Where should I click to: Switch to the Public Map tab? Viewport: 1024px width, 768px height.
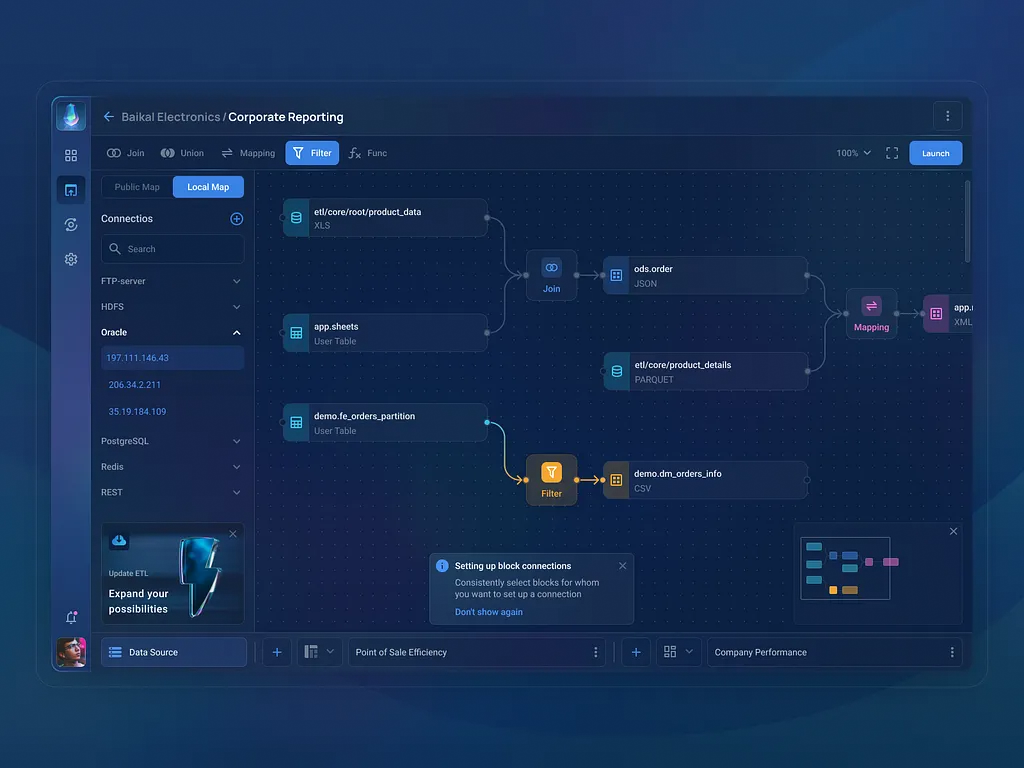(x=137, y=187)
